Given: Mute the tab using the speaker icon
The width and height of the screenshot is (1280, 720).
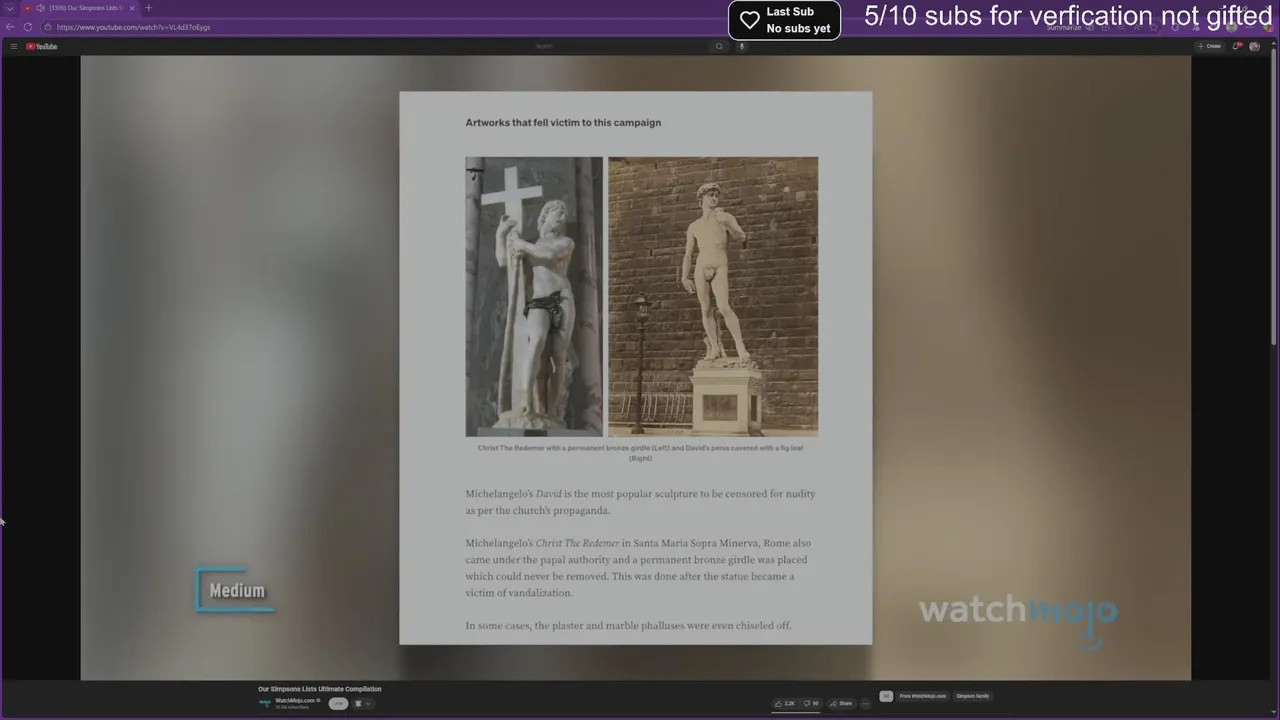Looking at the screenshot, I should pyautogui.click(x=40, y=8).
